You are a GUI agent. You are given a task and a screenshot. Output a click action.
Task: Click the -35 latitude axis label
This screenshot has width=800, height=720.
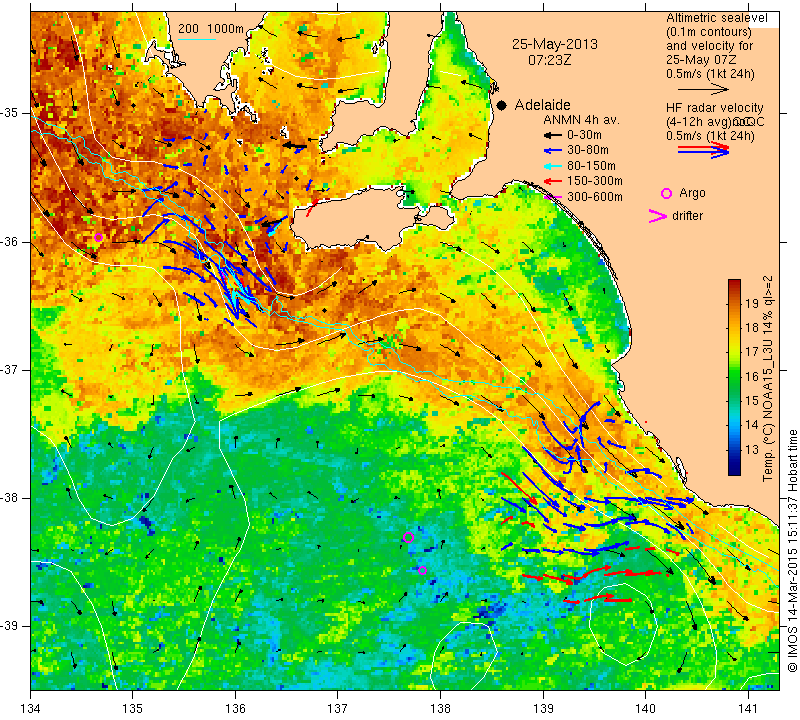[x=10, y=113]
